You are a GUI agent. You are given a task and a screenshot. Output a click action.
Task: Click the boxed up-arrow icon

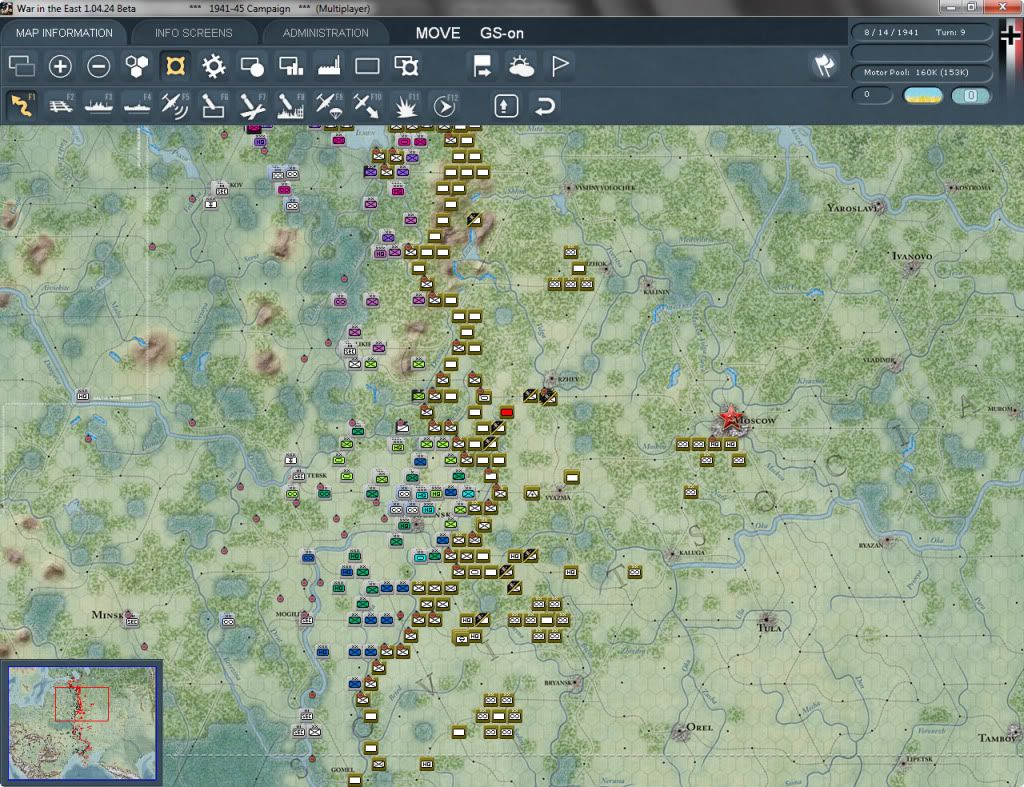tap(506, 105)
